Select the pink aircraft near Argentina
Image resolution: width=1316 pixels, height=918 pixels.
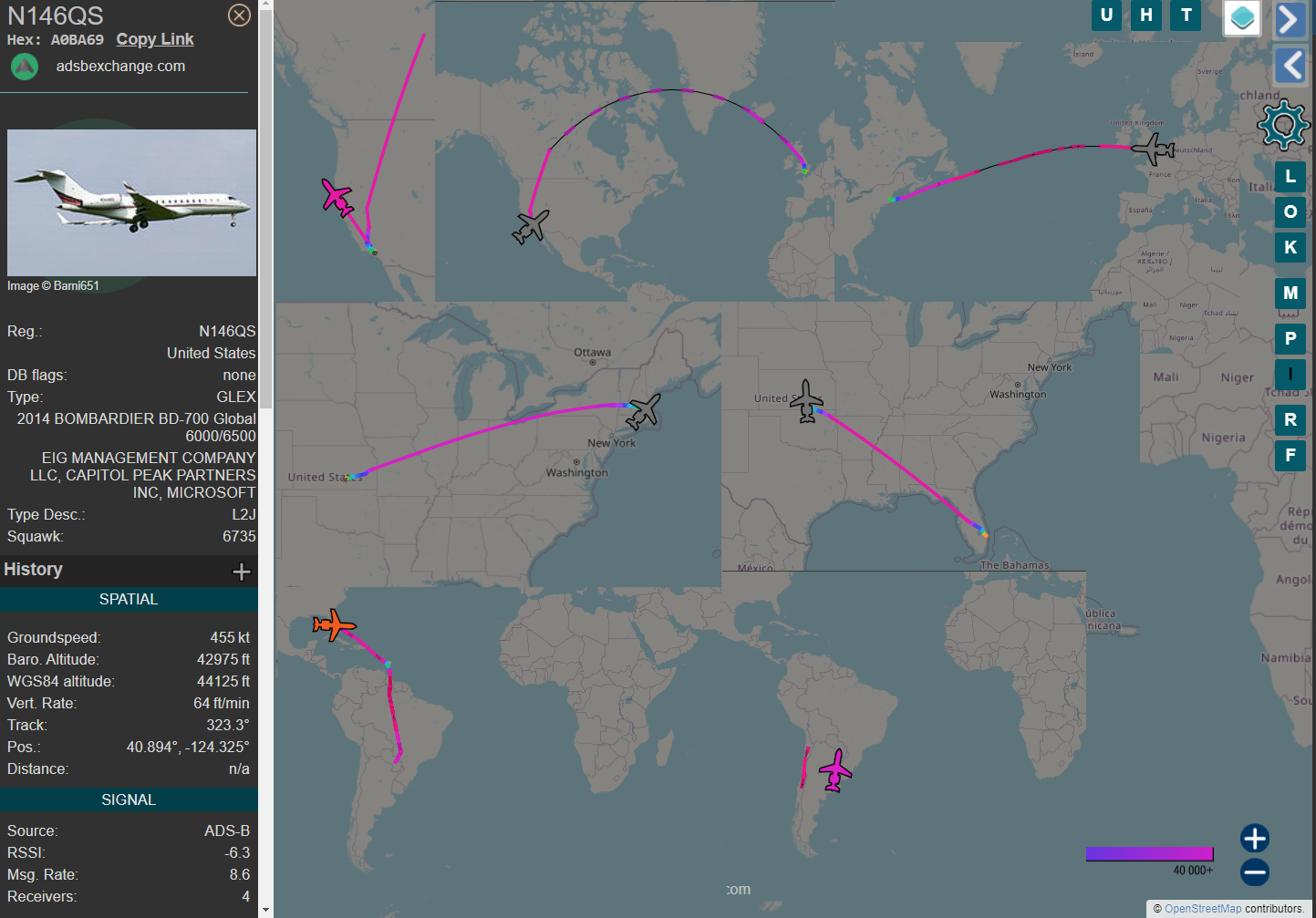(x=834, y=770)
